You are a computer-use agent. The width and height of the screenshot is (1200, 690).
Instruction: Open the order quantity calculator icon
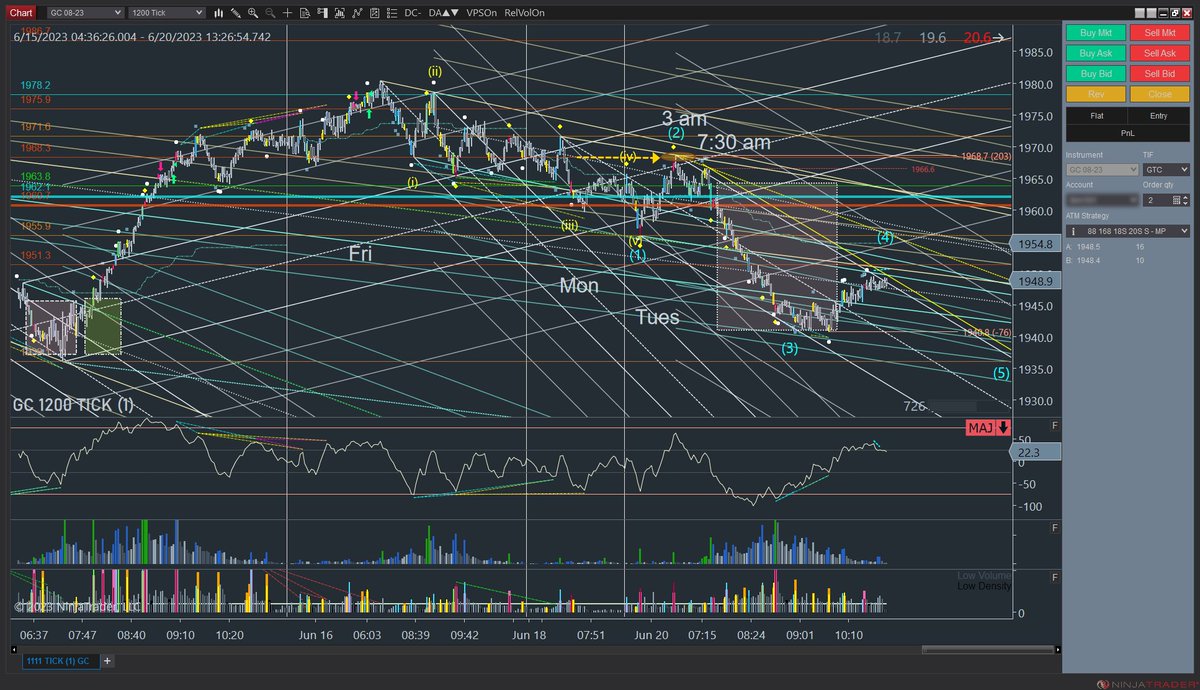tap(1176, 200)
